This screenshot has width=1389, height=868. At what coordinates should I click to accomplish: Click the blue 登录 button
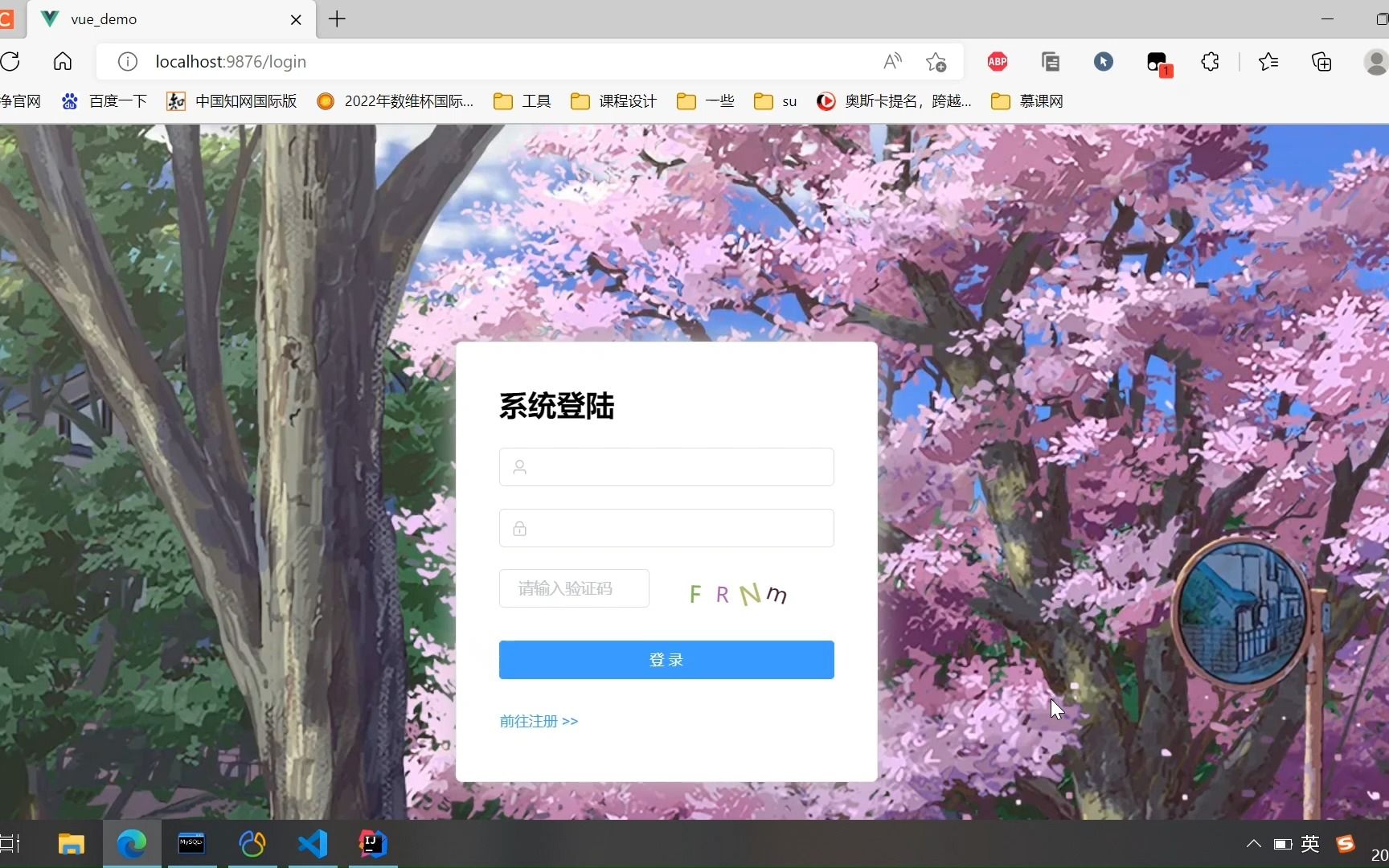pyautogui.click(x=666, y=660)
